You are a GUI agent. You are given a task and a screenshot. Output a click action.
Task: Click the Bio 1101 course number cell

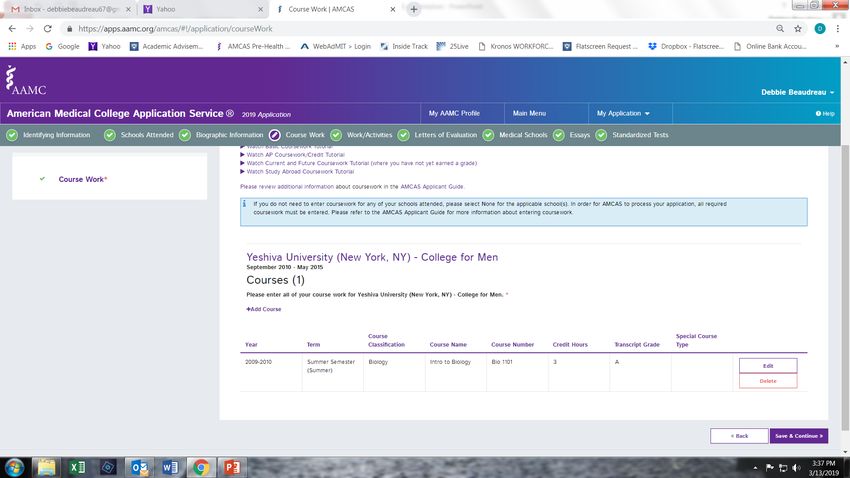tap(502, 362)
